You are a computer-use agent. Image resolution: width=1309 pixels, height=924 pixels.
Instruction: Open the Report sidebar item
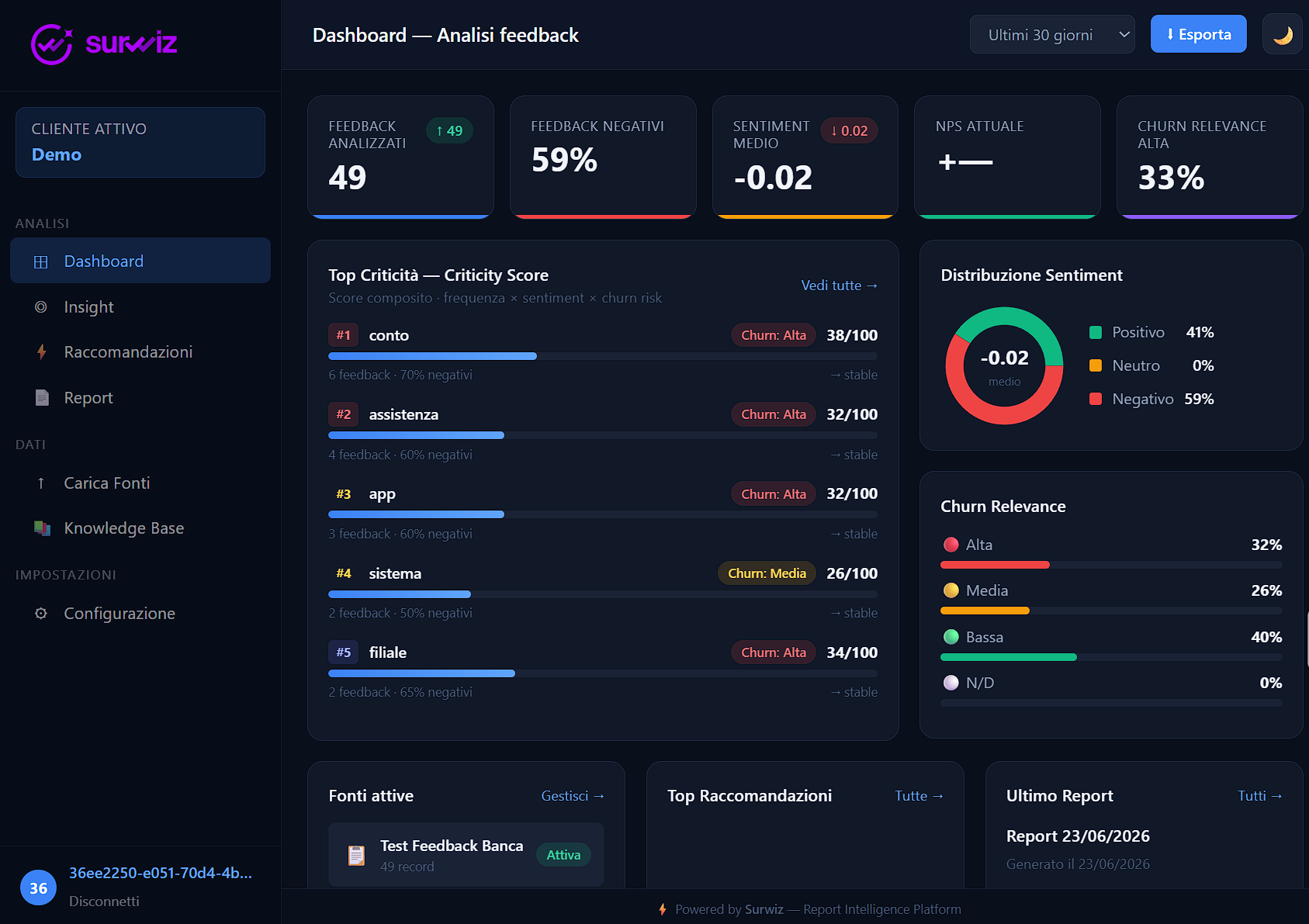pyautogui.click(x=140, y=397)
